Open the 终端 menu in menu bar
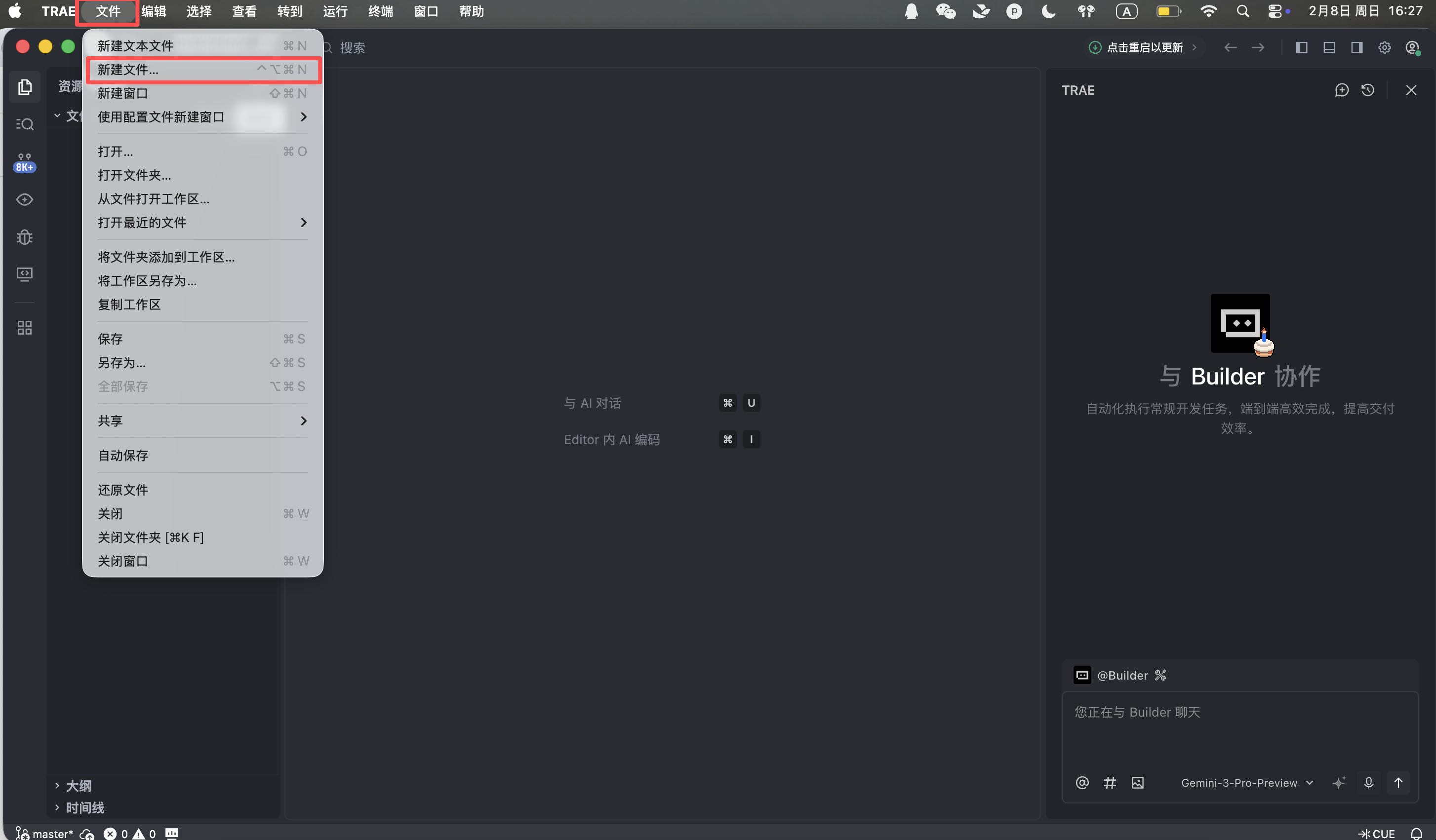 point(380,11)
